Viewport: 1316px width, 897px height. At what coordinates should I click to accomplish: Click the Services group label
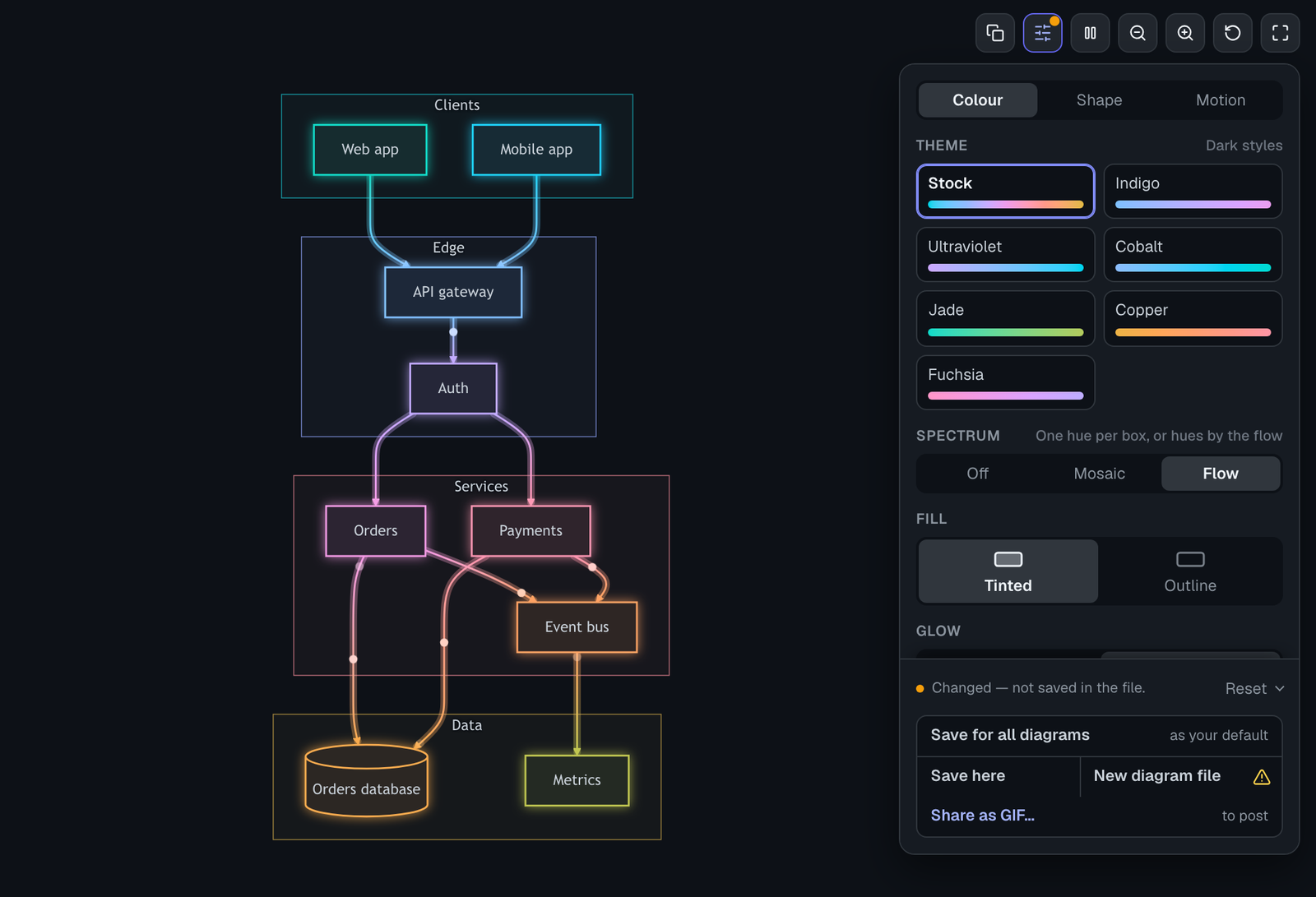pos(481,487)
